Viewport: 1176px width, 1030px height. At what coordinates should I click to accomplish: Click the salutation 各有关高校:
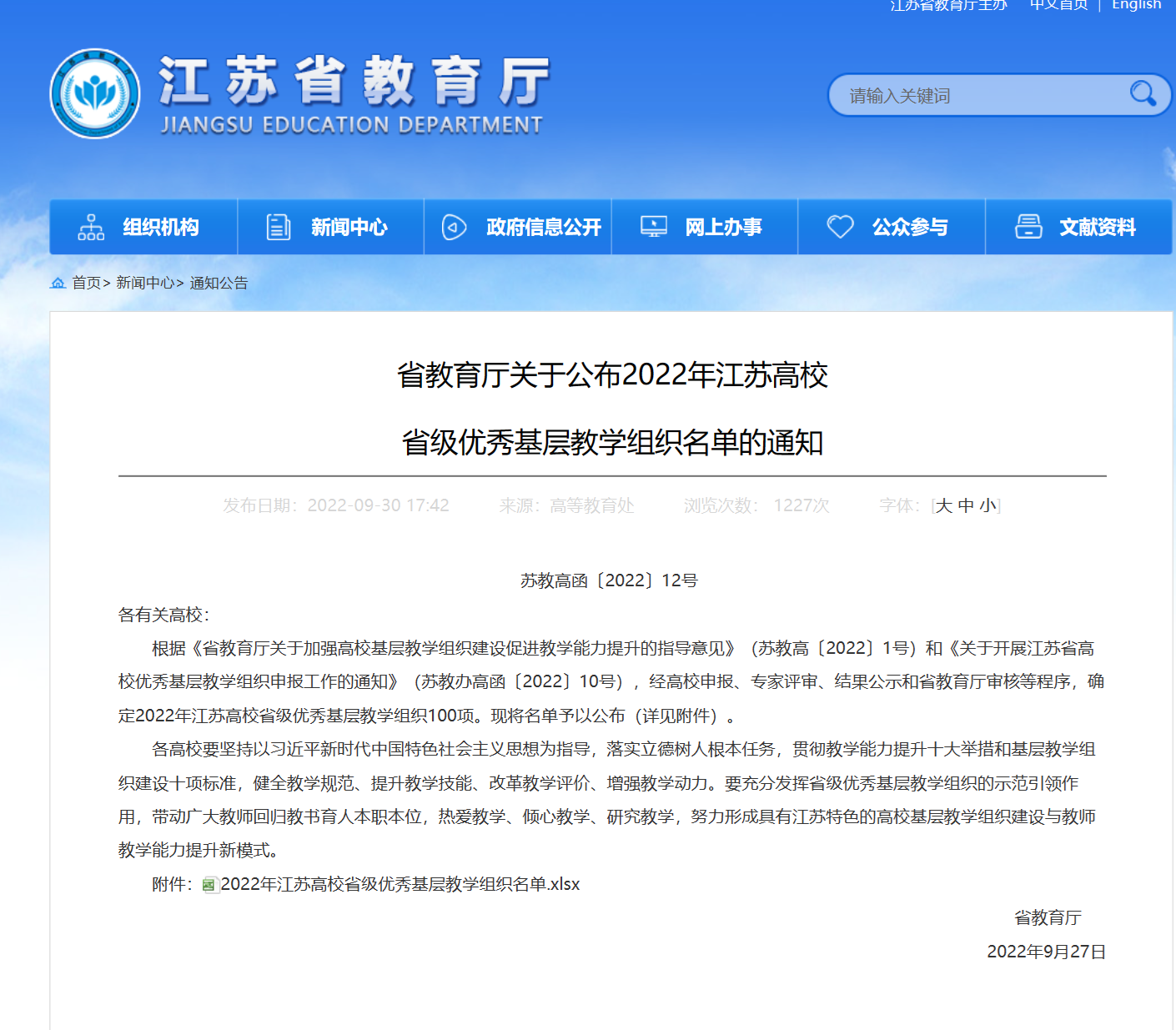164,615
